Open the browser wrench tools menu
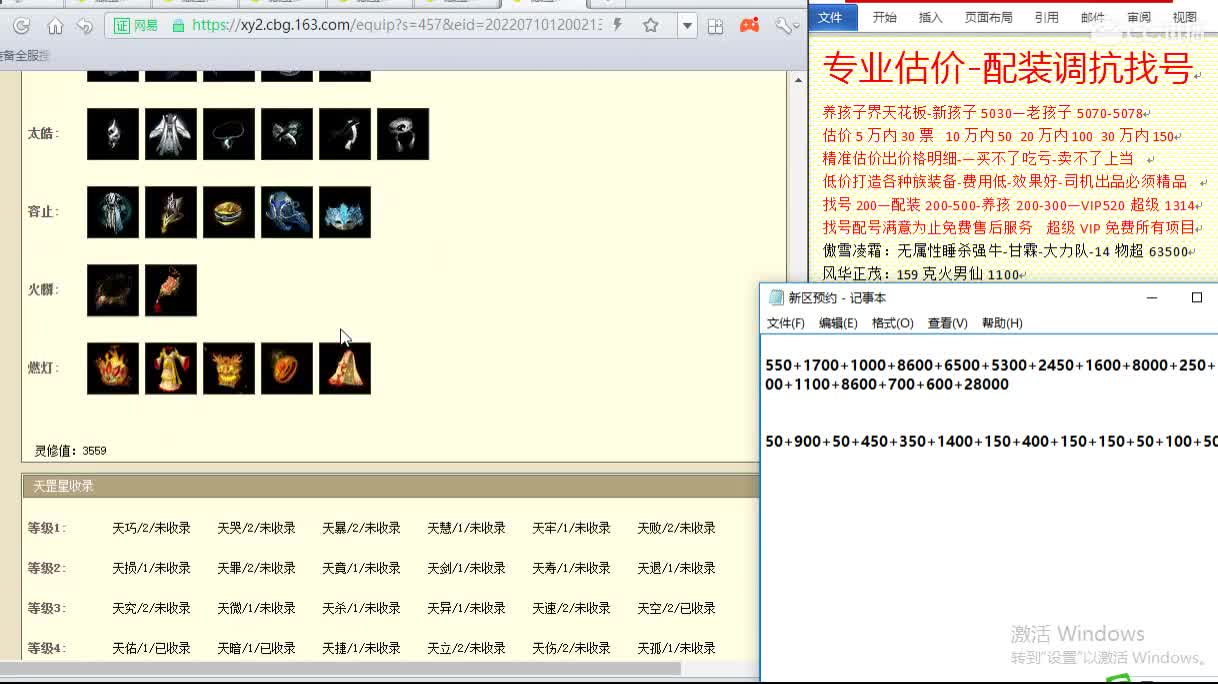This screenshot has height=684, width=1218. coord(783,26)
